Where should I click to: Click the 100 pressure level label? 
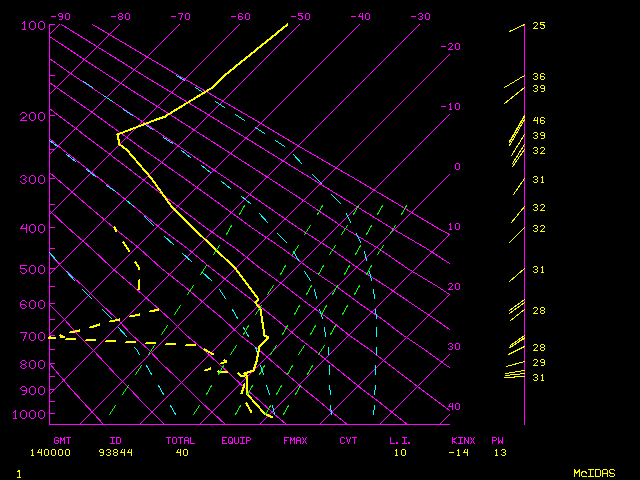click(33, 26)
